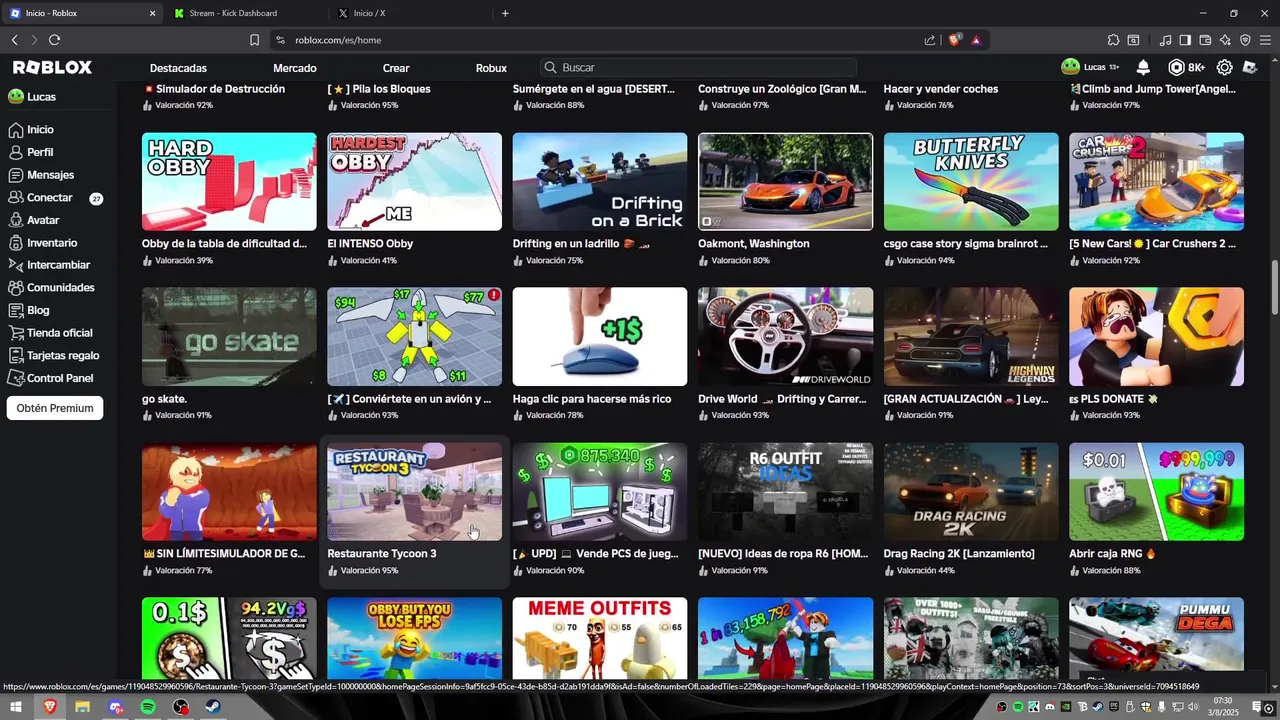Open Destacadas in top navigation
This screenshot has height=720, width=1280.
click(178, 68)
